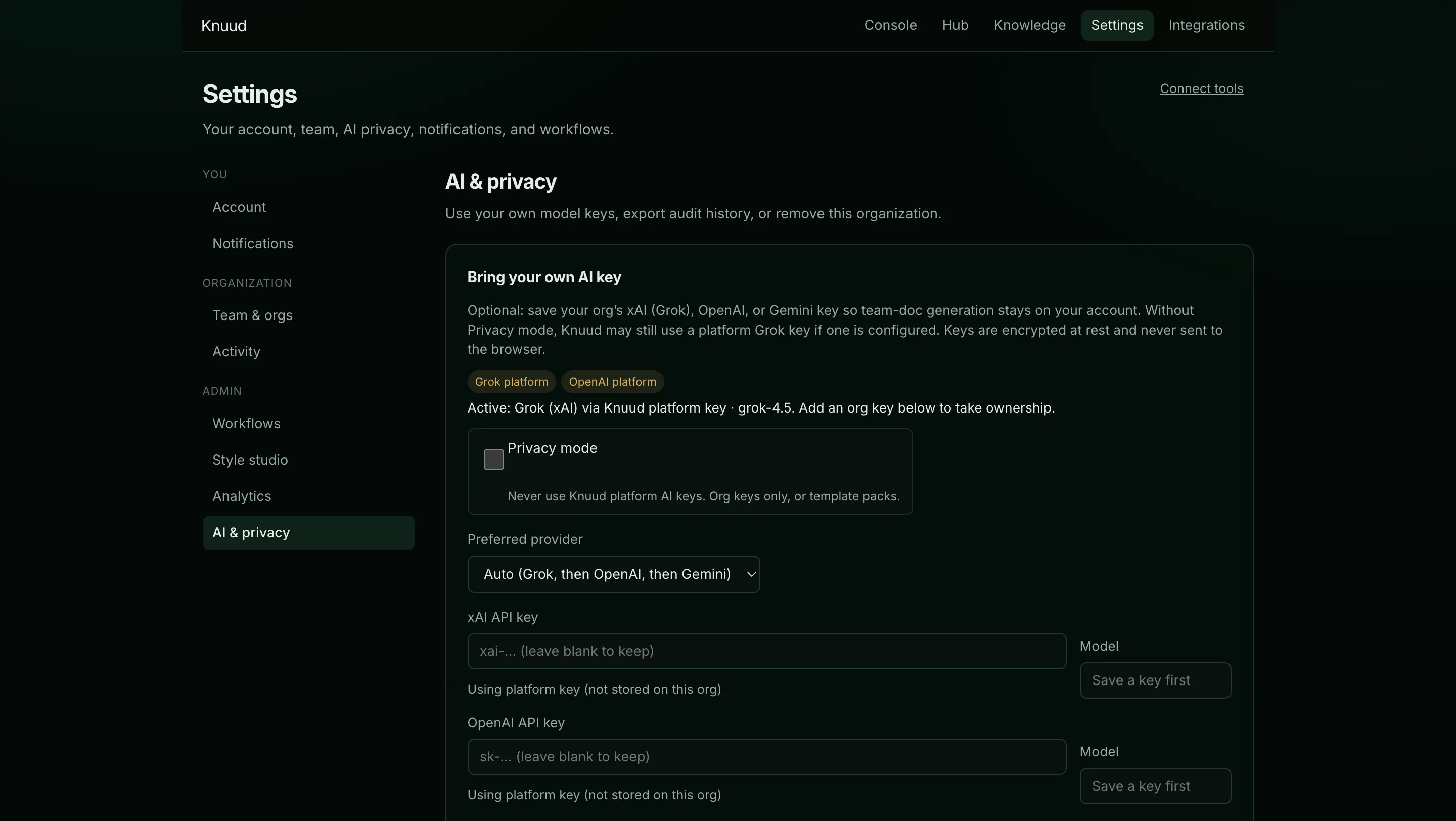The width and height of the screenshot is (1456, 821).
Task: Click the xAI API key label
Action: [x=503, y=618]
